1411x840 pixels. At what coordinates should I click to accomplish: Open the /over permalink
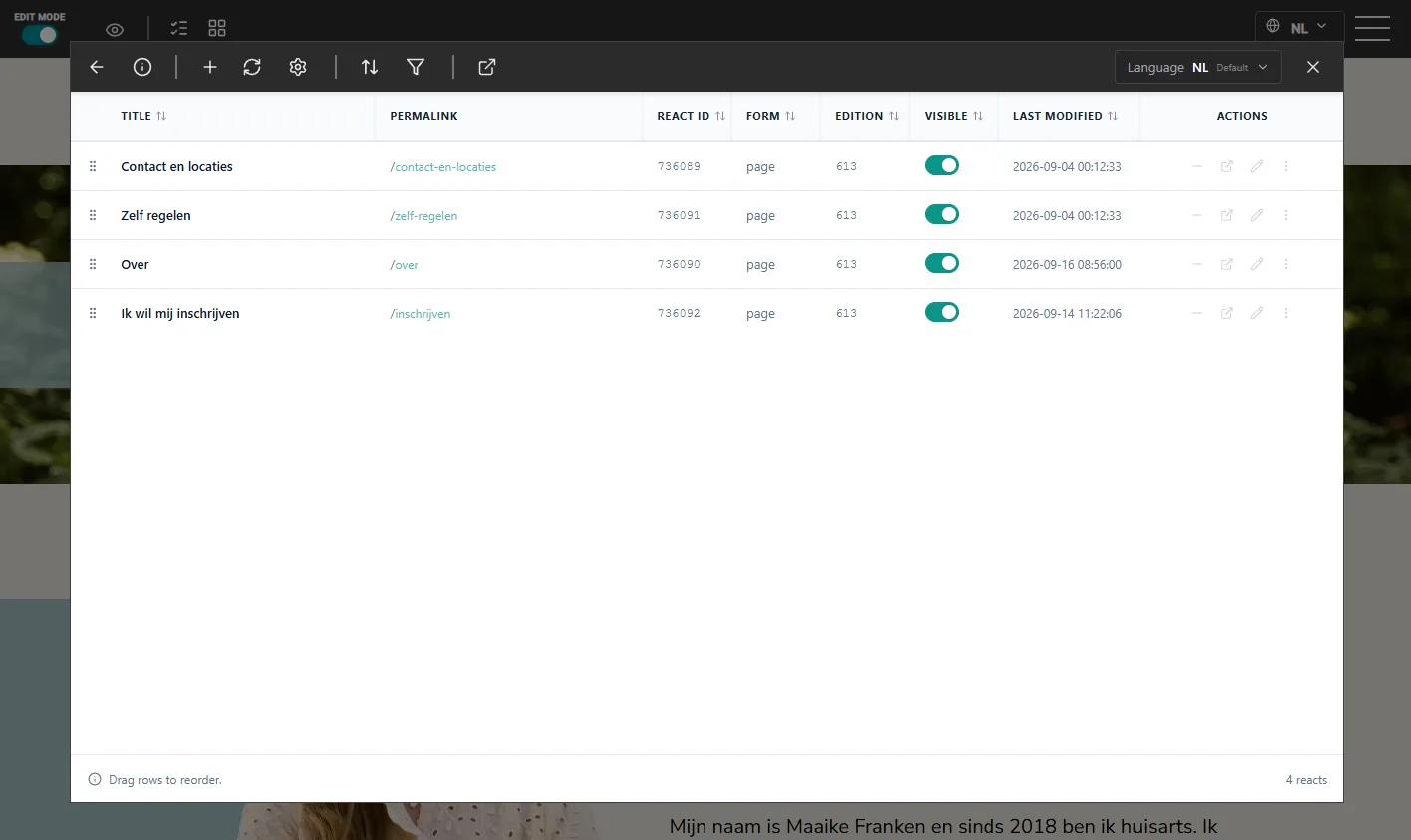(x=404, y=265)
